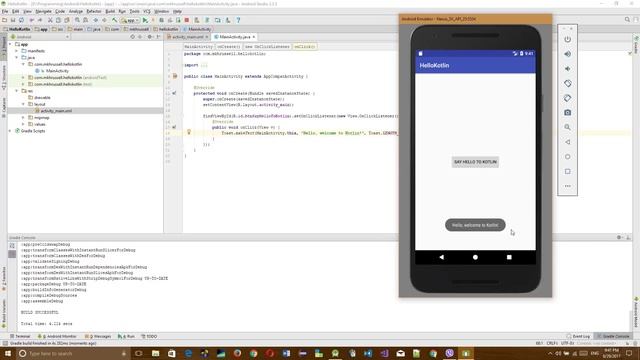Click the Redo arrow toolbar icon

tap(40, 20)
